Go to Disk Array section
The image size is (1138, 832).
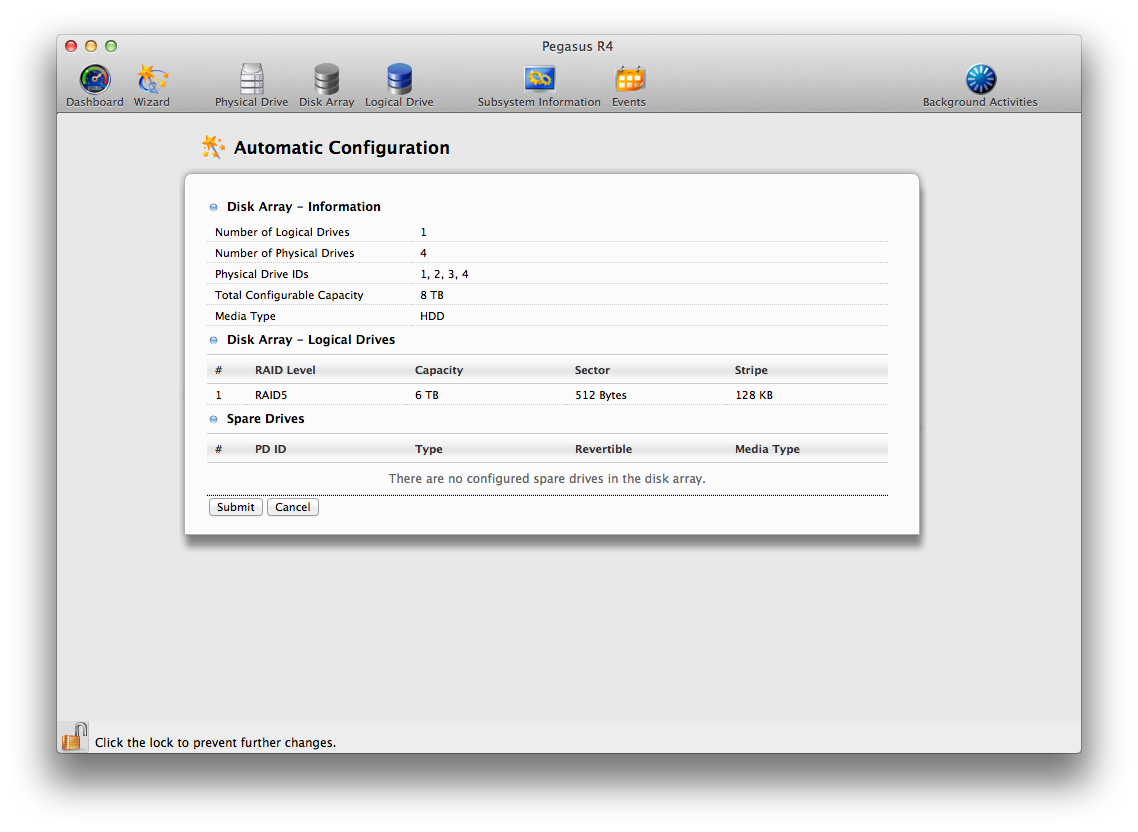pos(326,85)
